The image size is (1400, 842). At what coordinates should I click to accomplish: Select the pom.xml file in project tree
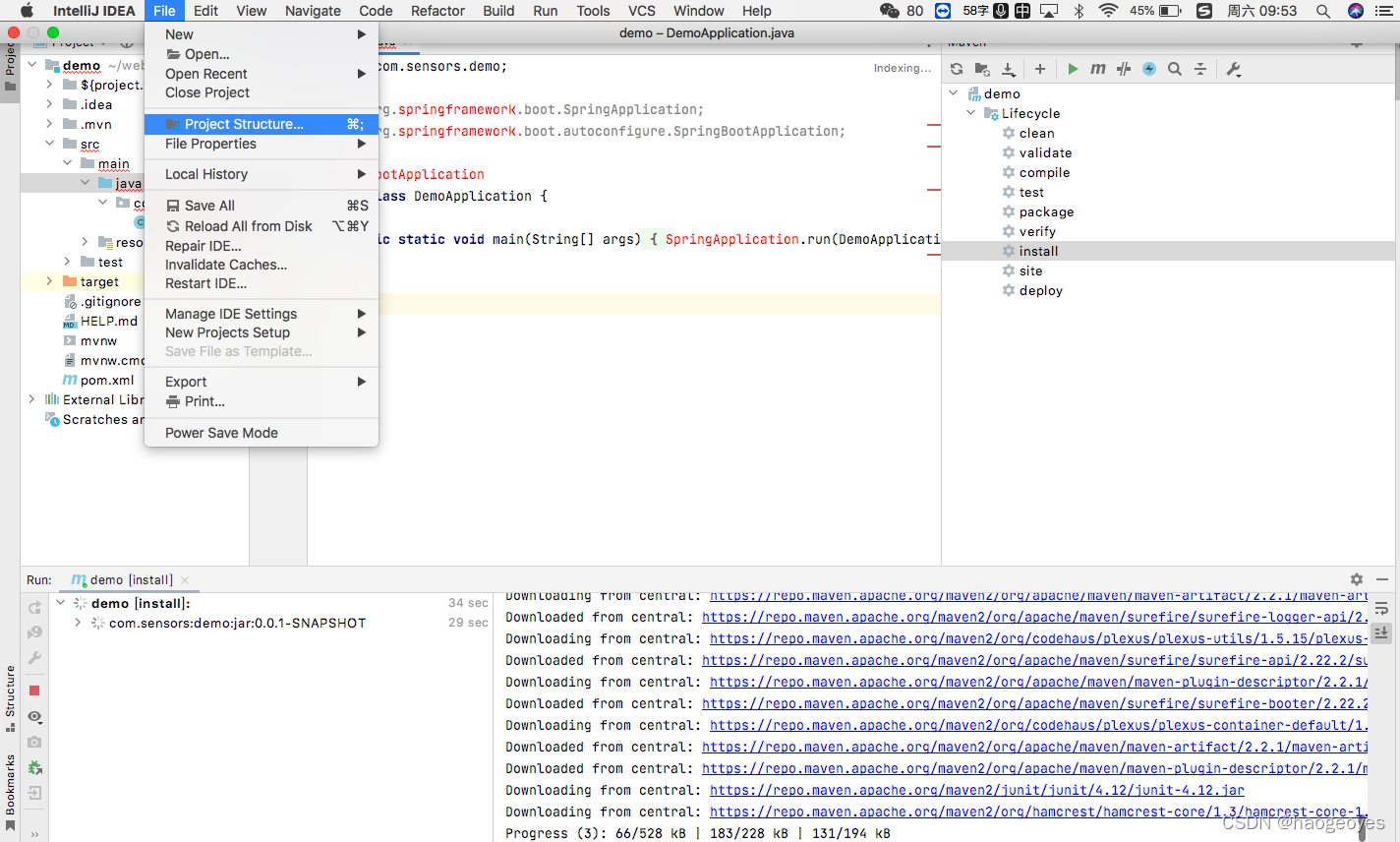[x=98, y=380]
